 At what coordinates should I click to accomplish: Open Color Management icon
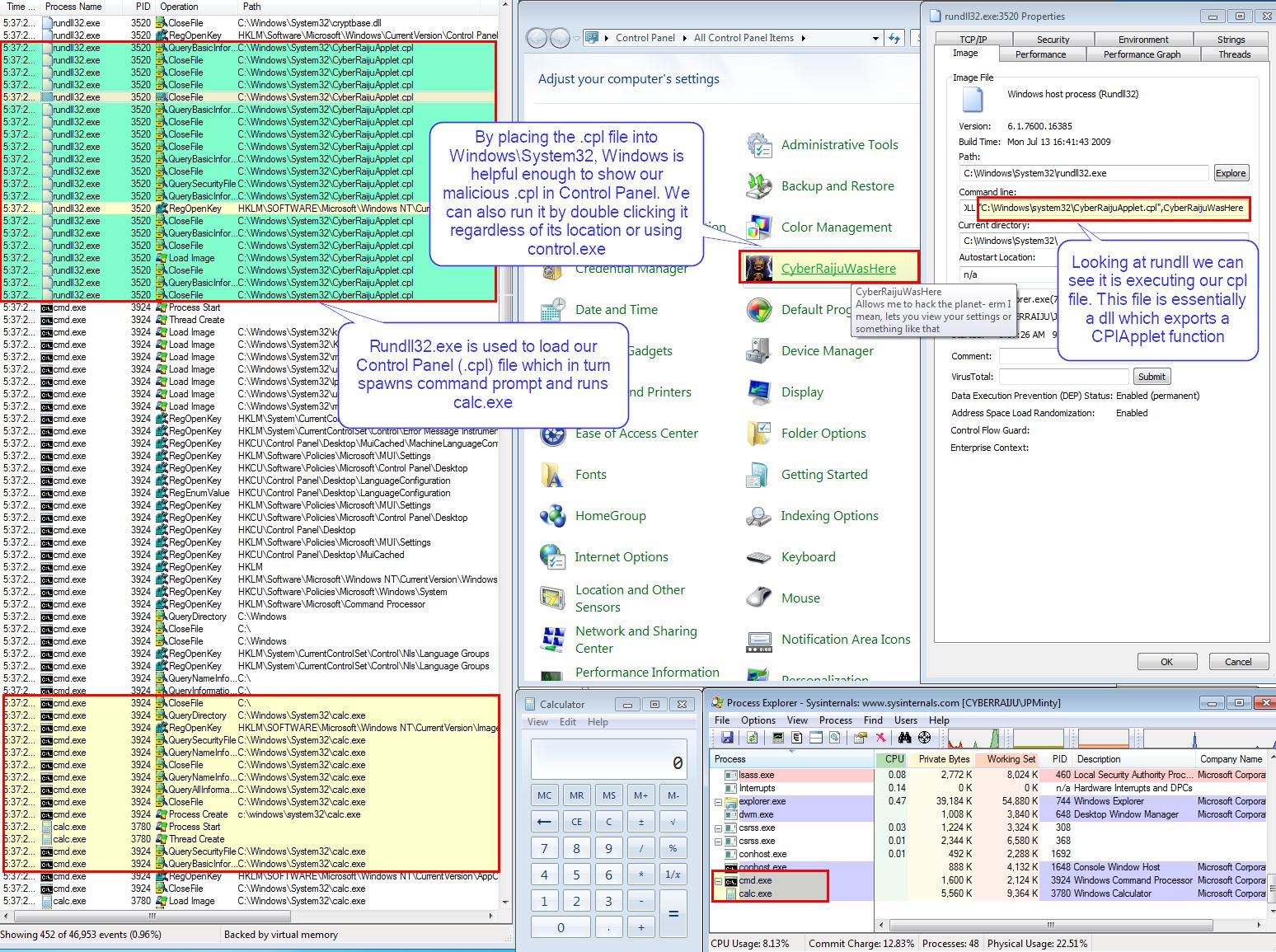point(758,227)
